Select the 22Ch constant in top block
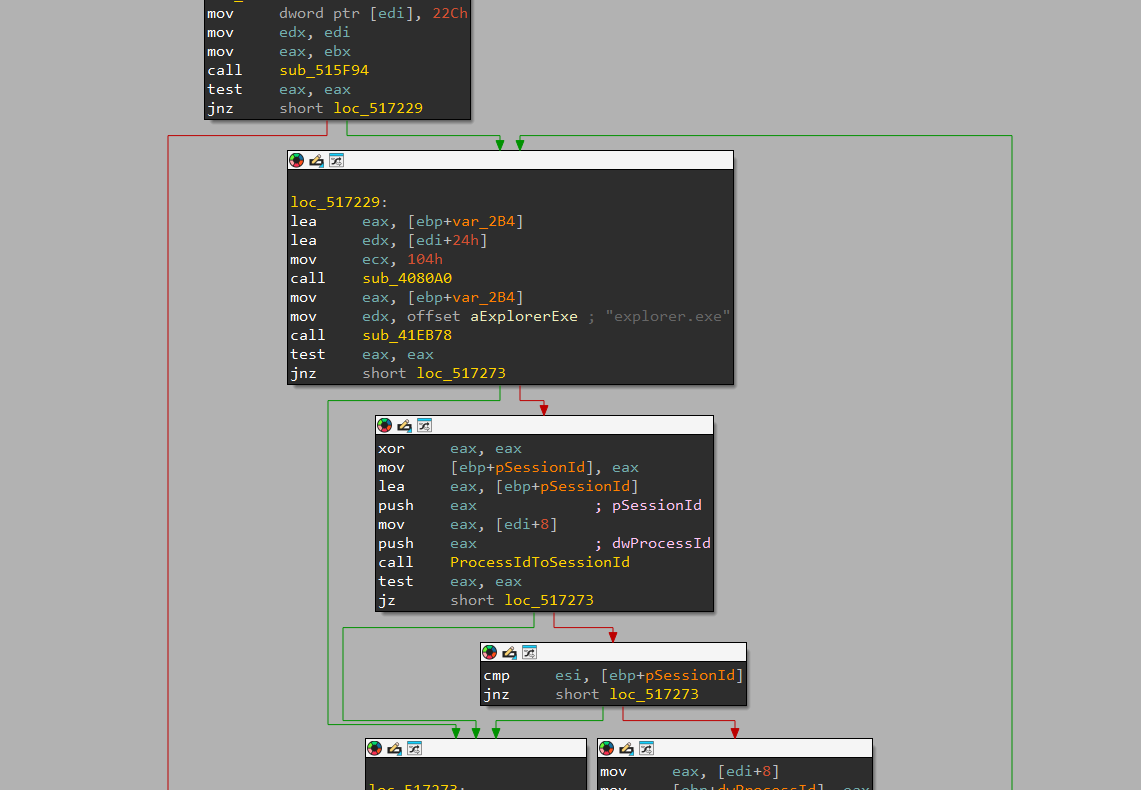Image resolution: width=1141 pixels, height=790 pixels. [x=450, y=14]
